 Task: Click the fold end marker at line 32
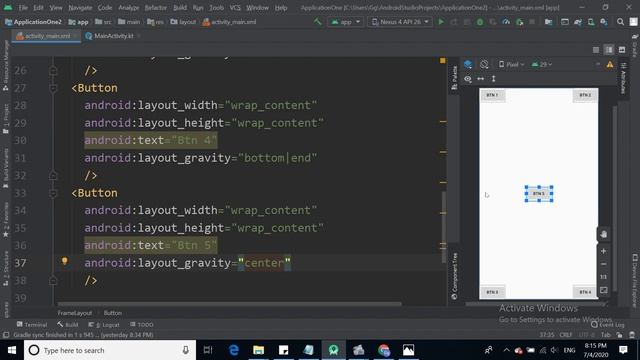(x=53, y=176)
